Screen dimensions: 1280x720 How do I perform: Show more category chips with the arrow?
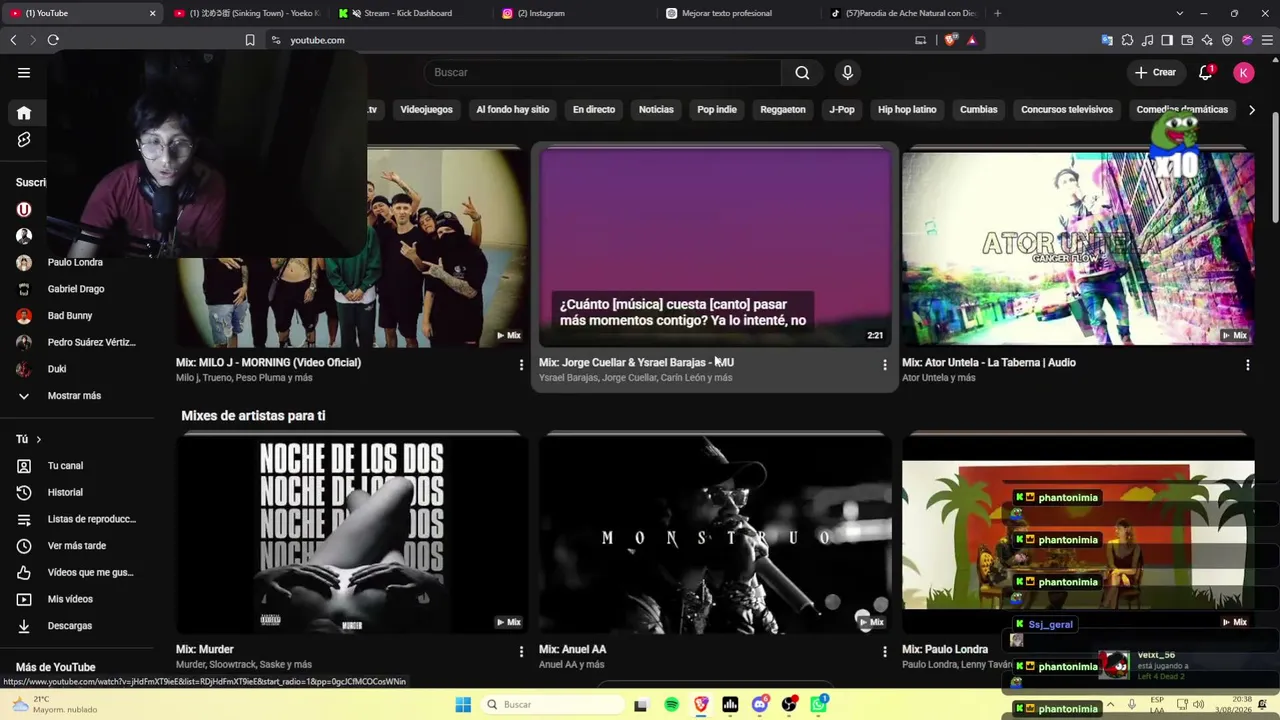1252,110
